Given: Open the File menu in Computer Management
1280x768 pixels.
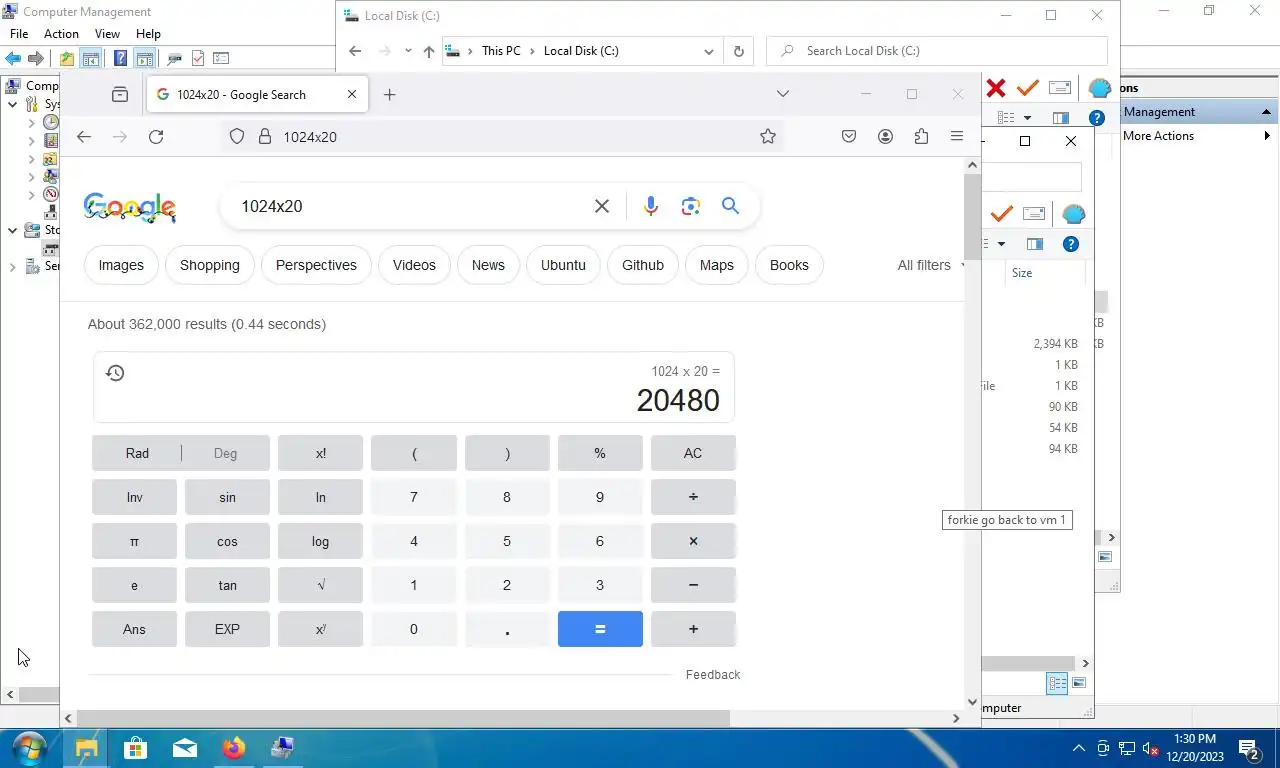Looking at the screenshot, I should pyautogui.click(x=19, y=34).
